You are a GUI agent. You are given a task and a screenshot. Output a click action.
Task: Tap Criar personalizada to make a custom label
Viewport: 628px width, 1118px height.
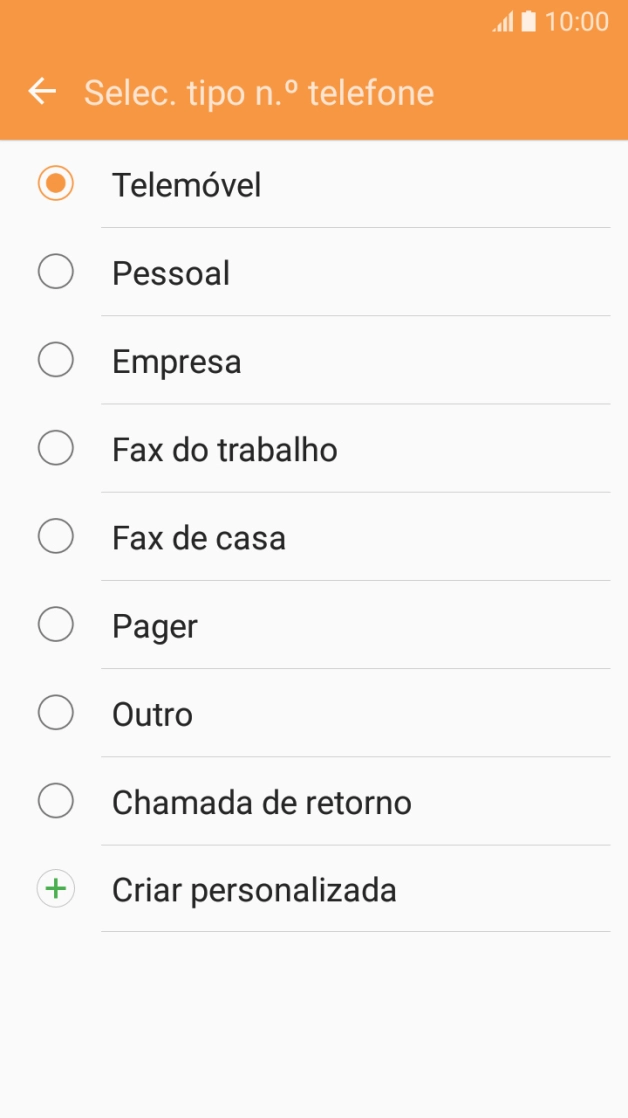pos(253,889)
